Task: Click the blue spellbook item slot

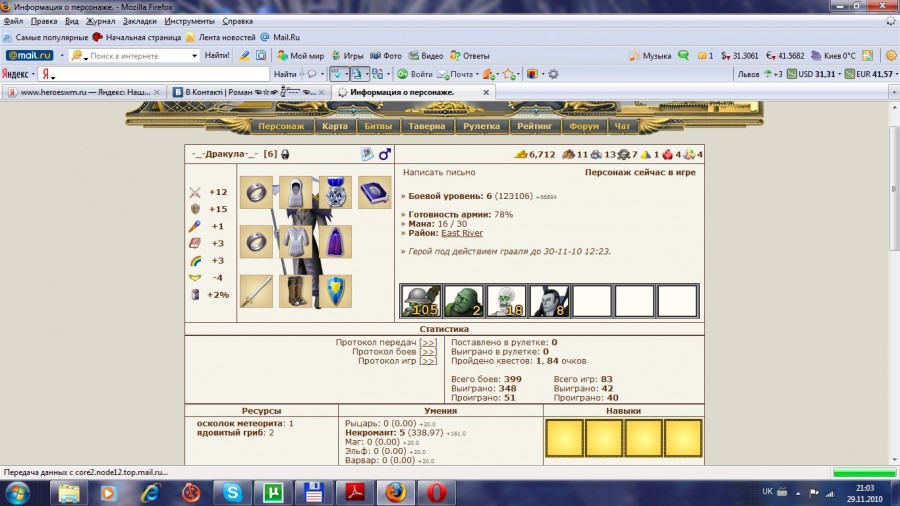Action: pyautogui.click(x=375, y=192)
